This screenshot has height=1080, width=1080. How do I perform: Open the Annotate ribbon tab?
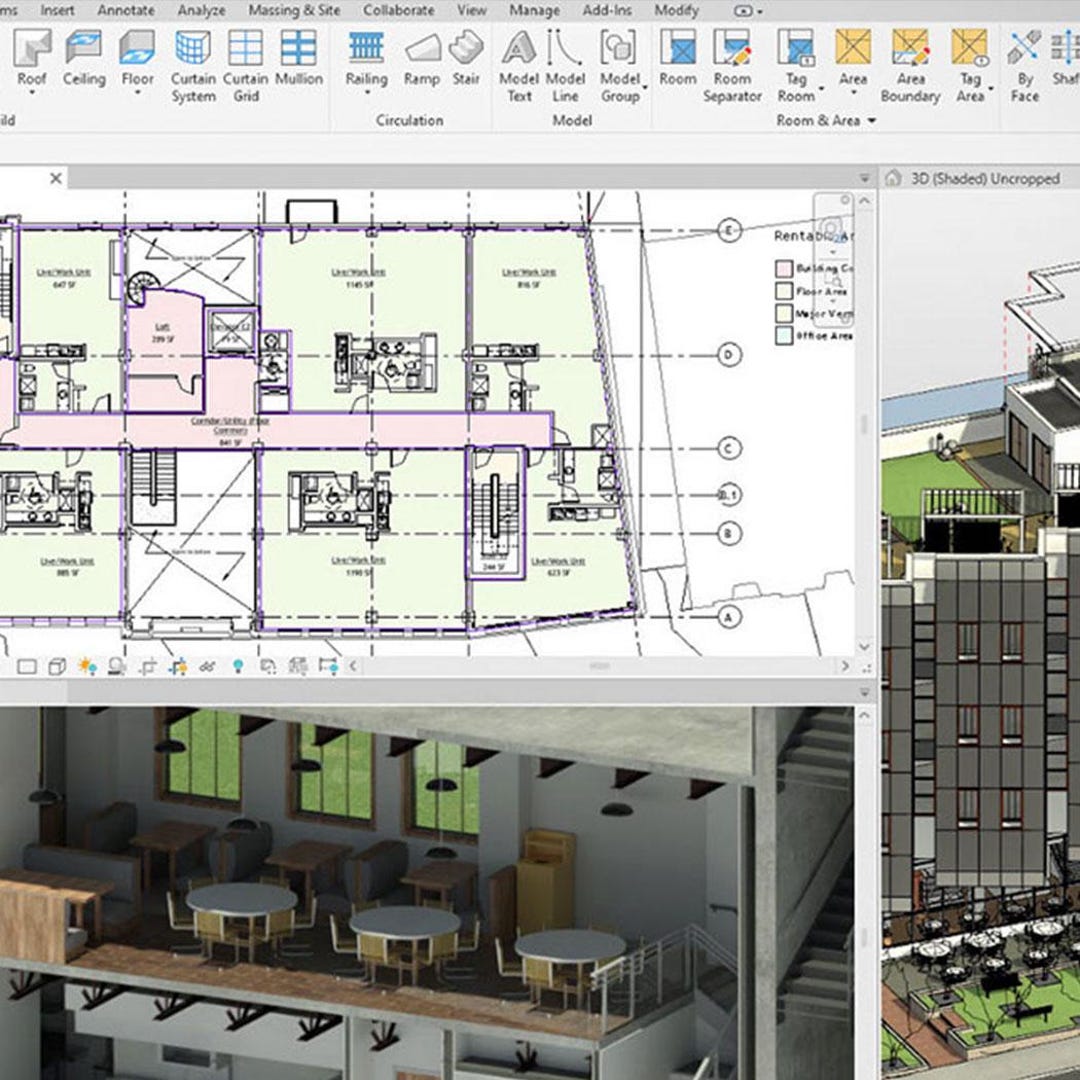tap(126, 10)
